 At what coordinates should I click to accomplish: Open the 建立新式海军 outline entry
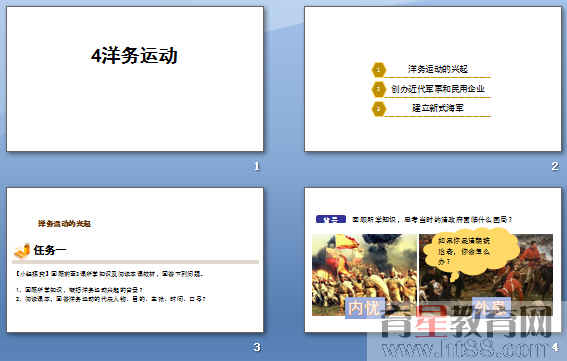coord(438,108)
